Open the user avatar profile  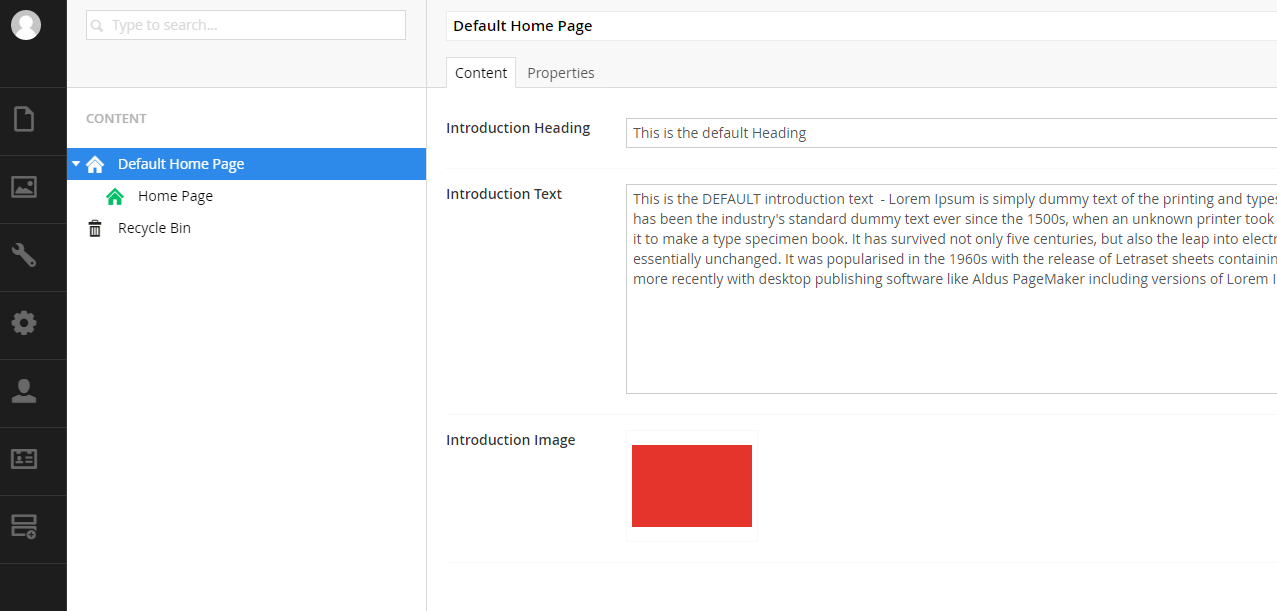[26, 25]
